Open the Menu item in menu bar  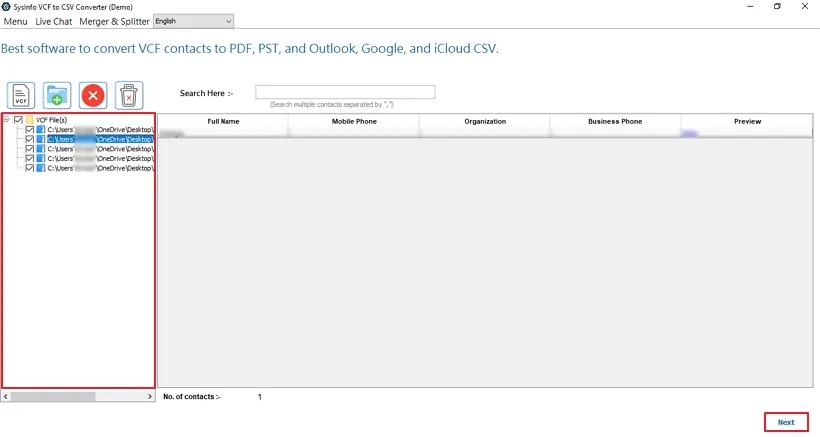(x=15, y=21)
